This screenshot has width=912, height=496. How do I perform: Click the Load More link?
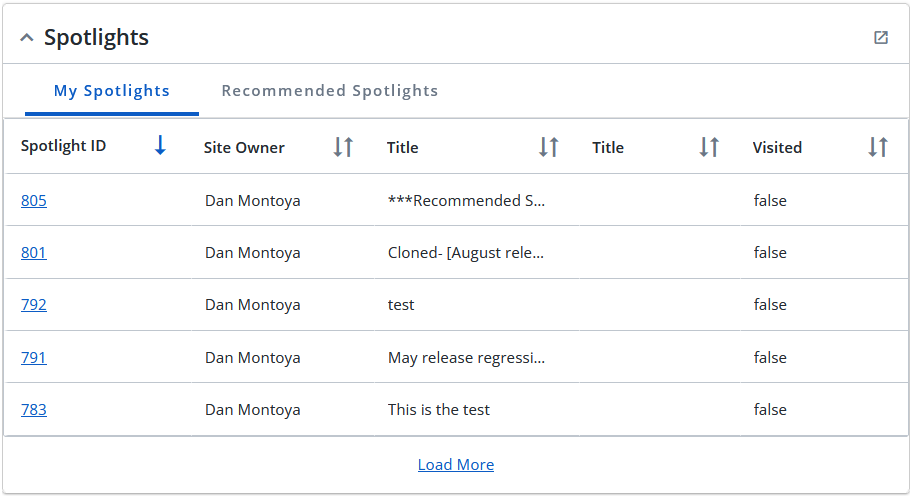pyautogui.click(x=456, y=465)
